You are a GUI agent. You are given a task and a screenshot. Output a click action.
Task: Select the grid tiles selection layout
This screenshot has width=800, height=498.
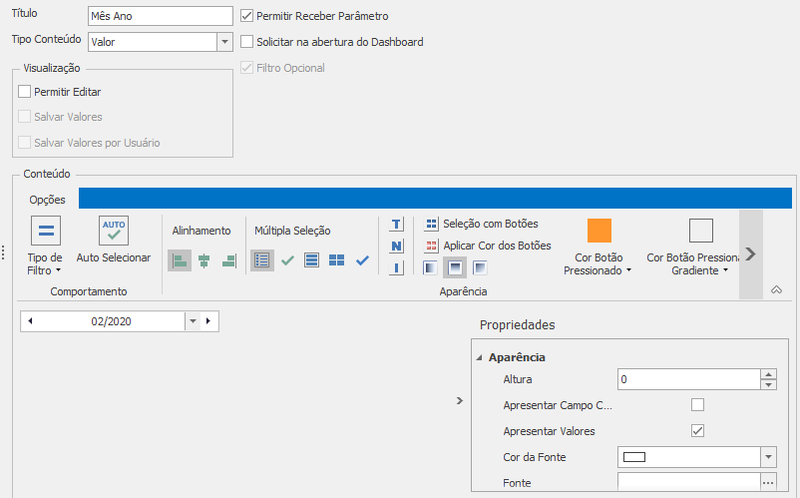pos(337,260)
